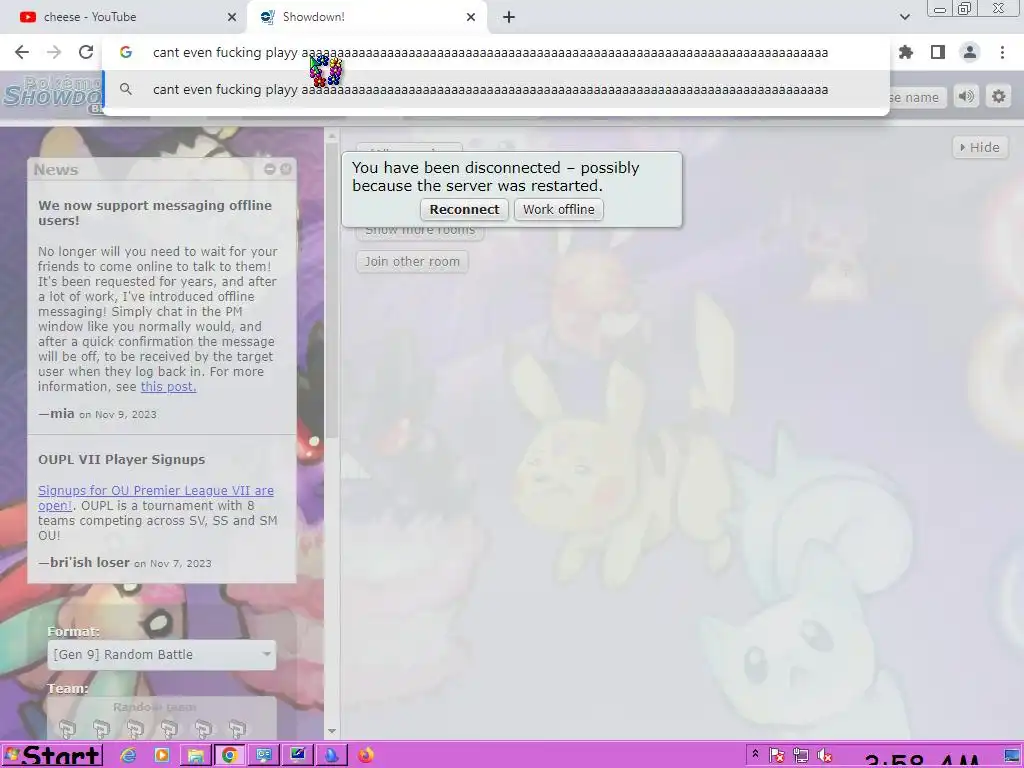Image resolution: width=1024 pixels, height=768 pixels.
Task: Minimize the News panel
Action: [270, 169]
